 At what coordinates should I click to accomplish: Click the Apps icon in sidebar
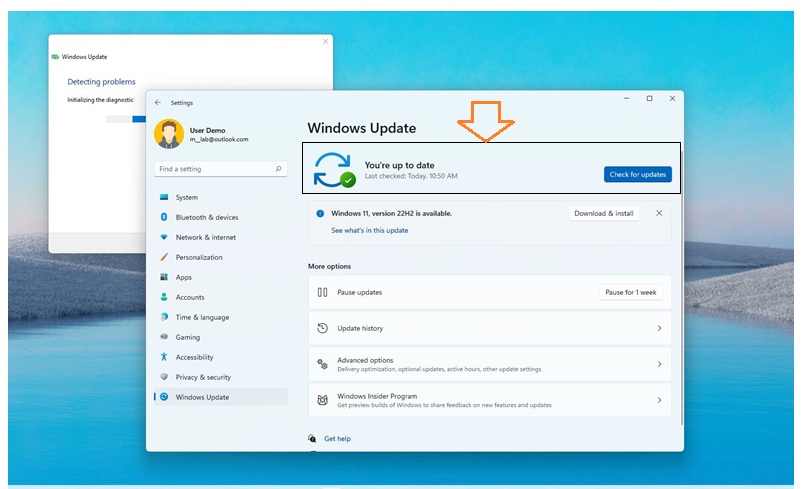click(164, 277)
